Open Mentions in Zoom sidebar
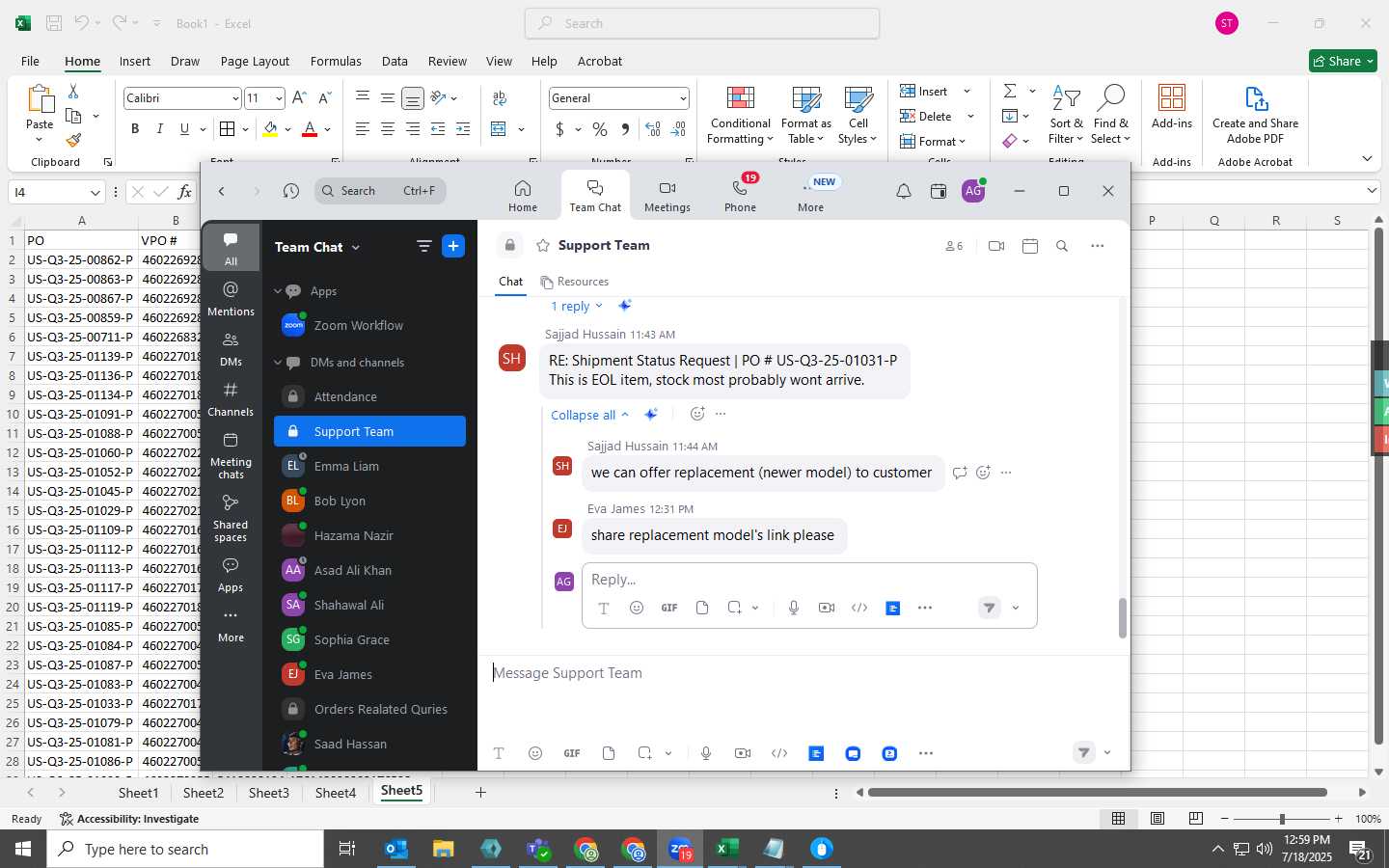The image size is (1389, 868). 231,298
